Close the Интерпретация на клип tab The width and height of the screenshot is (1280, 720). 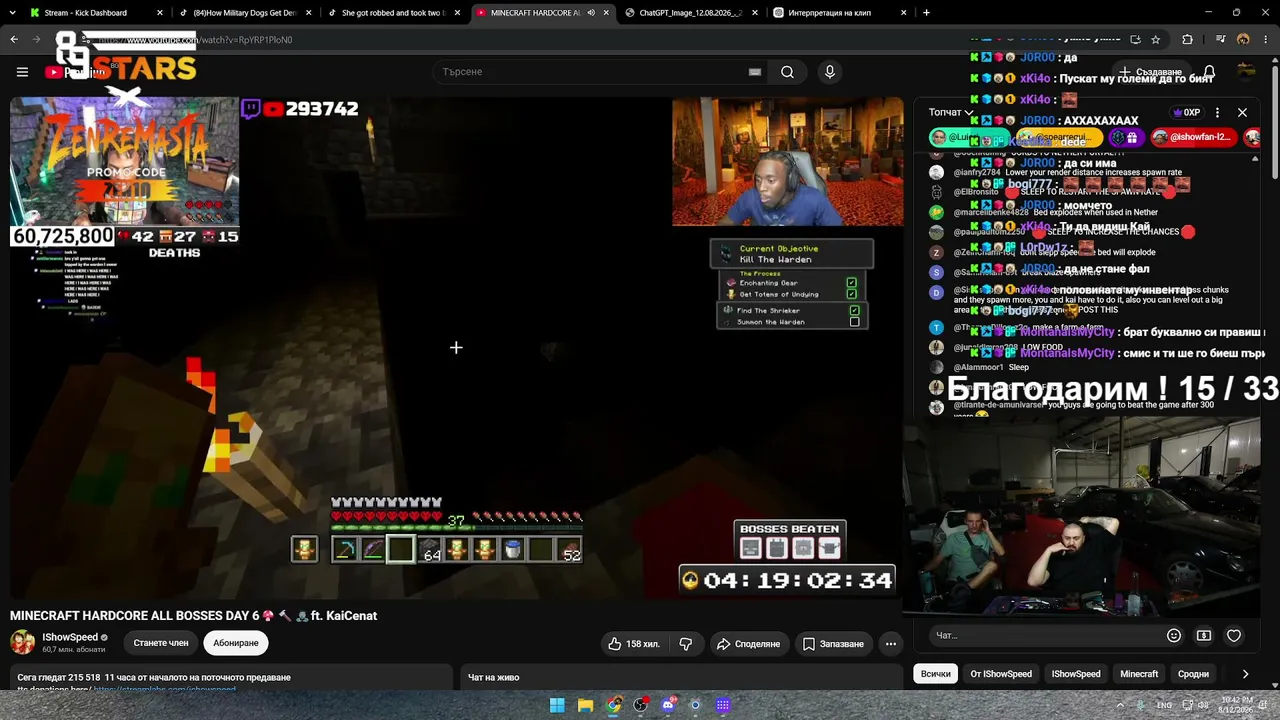click(x=903, y=13)
